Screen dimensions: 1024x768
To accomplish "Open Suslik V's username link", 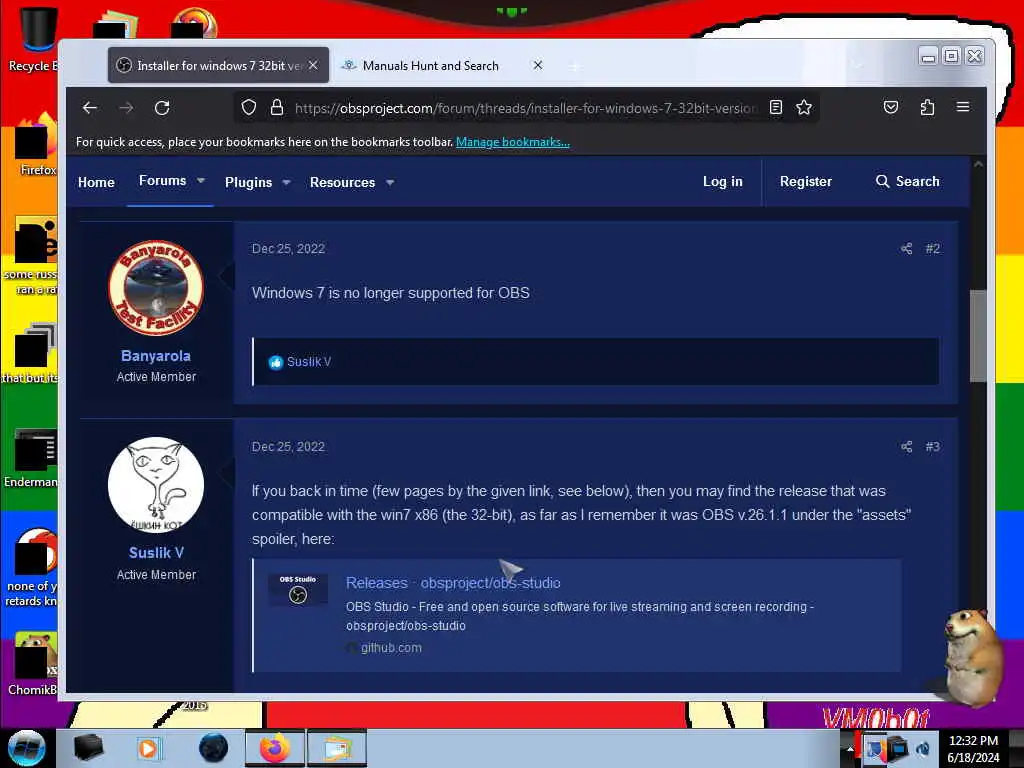I will (156, 552).
